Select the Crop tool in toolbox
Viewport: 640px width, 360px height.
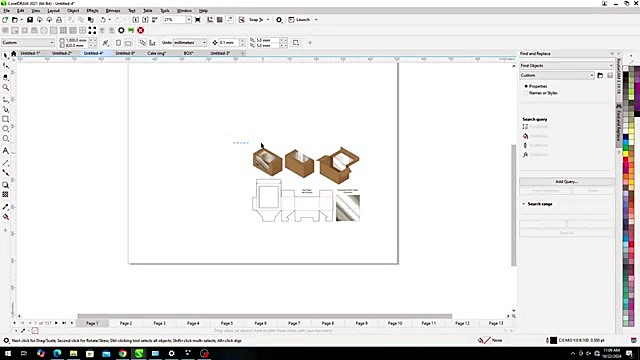pos(5,77)
